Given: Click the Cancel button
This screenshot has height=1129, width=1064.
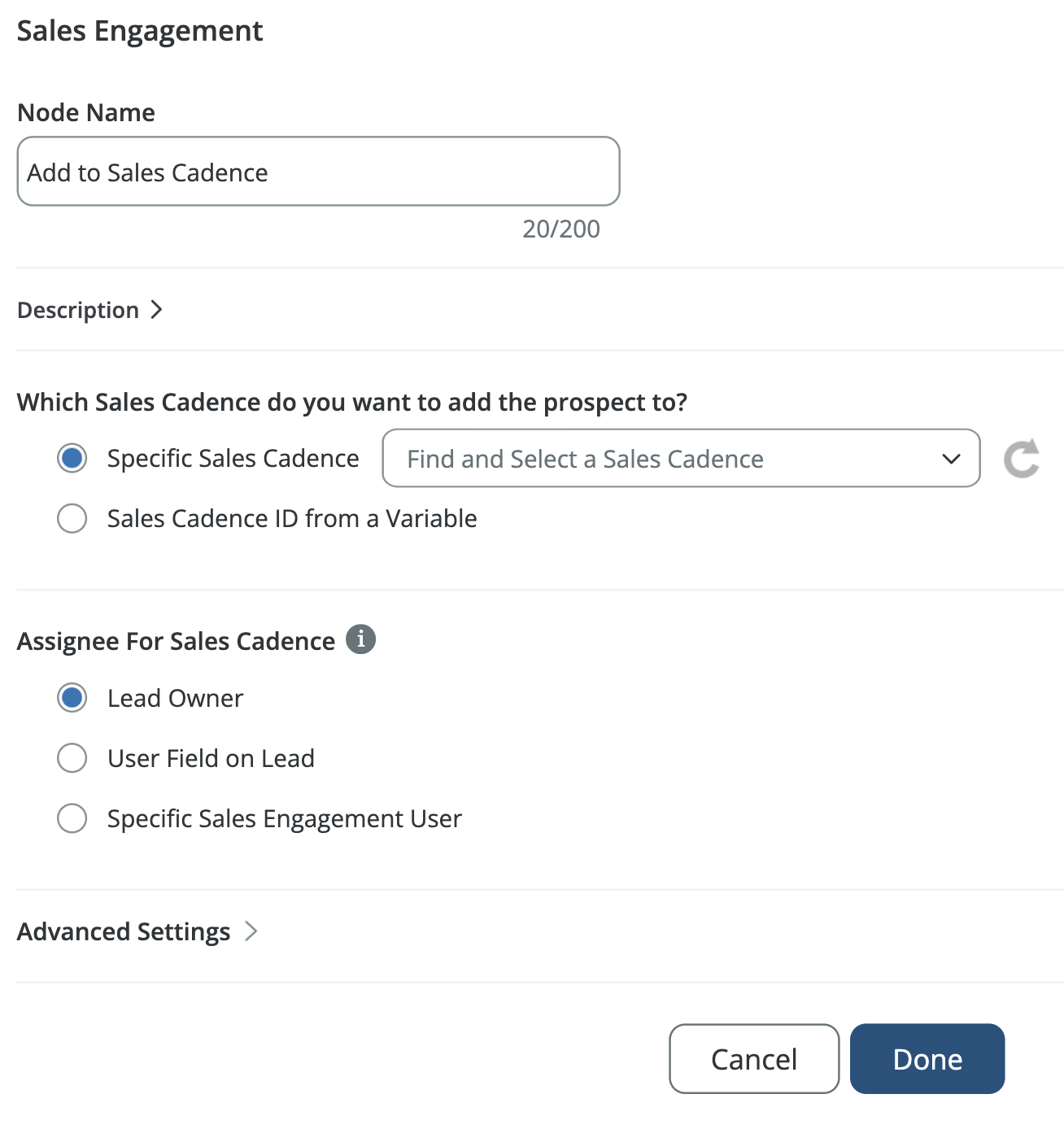Looking at the screenshot, I should pyautogui.click(x=754, y=1059).
